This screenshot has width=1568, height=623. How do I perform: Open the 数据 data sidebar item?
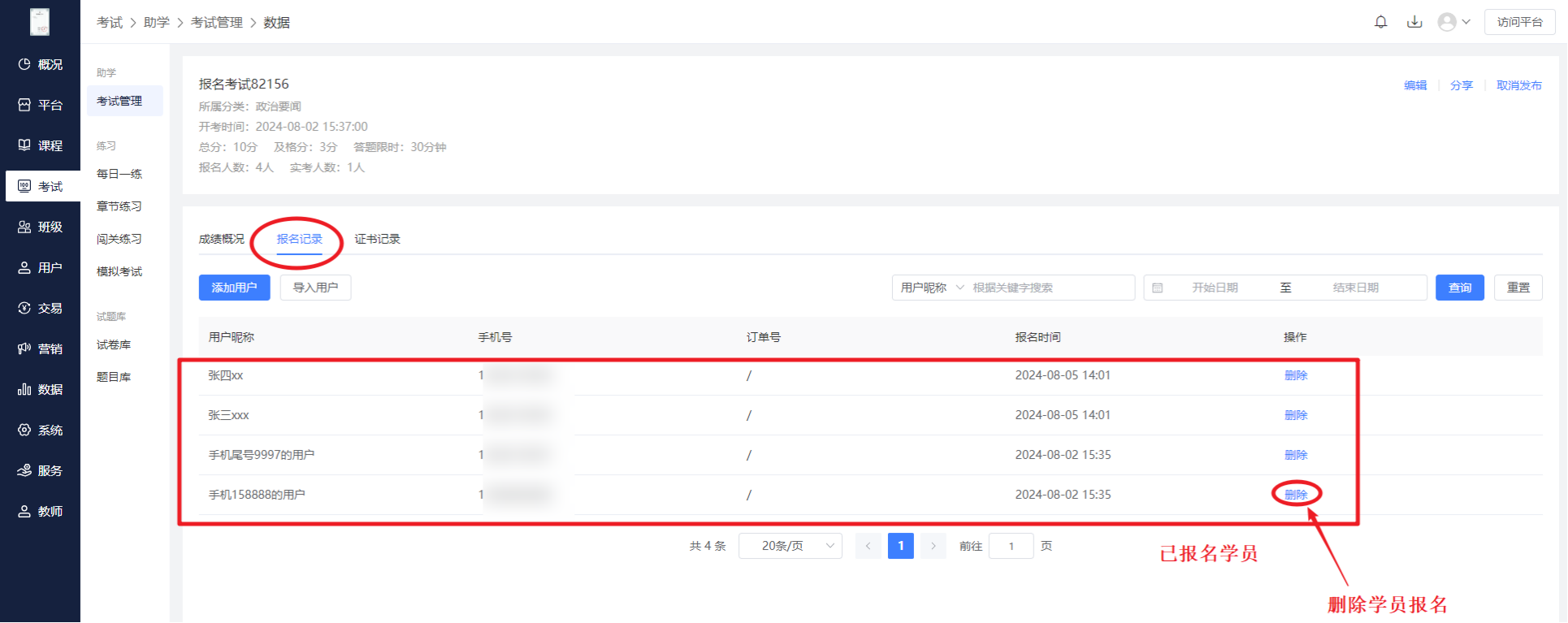[41, 389]
